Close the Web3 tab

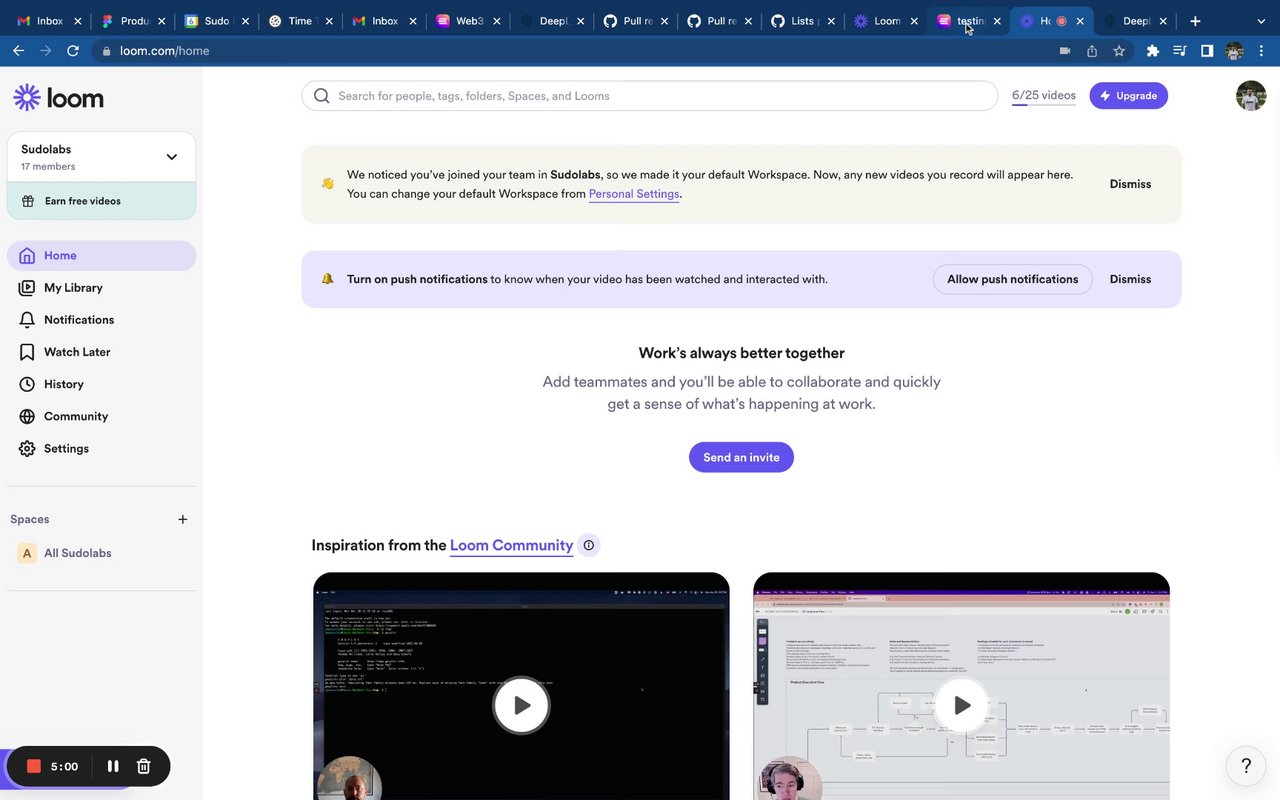(x=496, y=20)
